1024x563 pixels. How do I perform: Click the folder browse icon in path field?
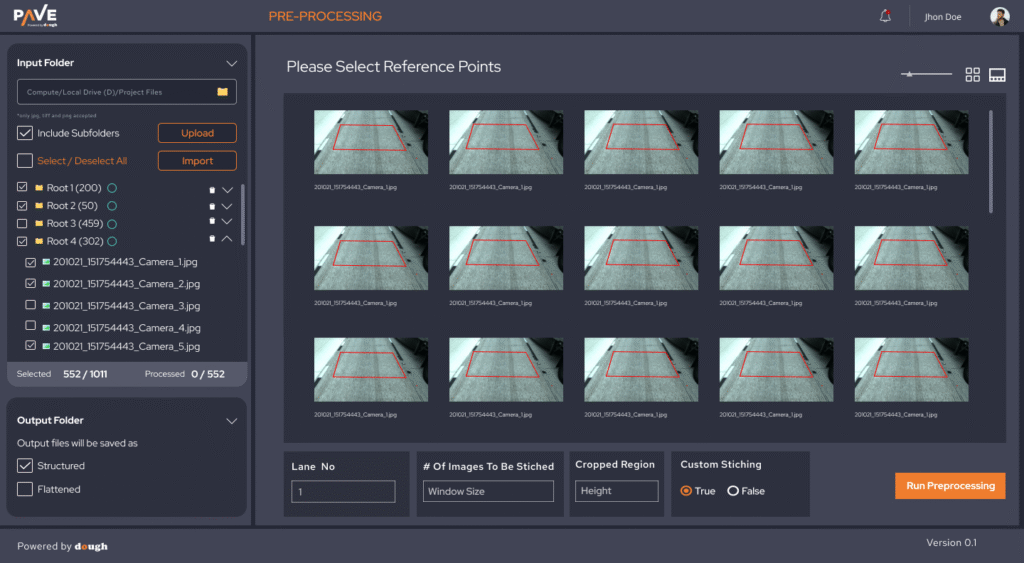tap(223, 92)
